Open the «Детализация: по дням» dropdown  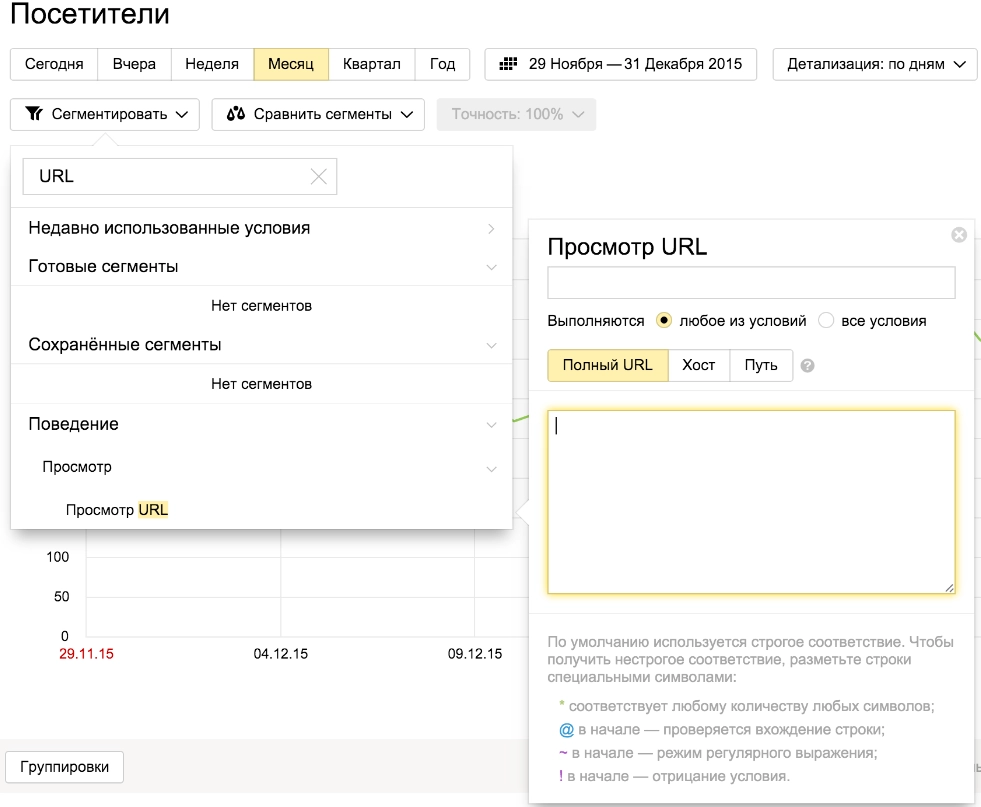874,63
